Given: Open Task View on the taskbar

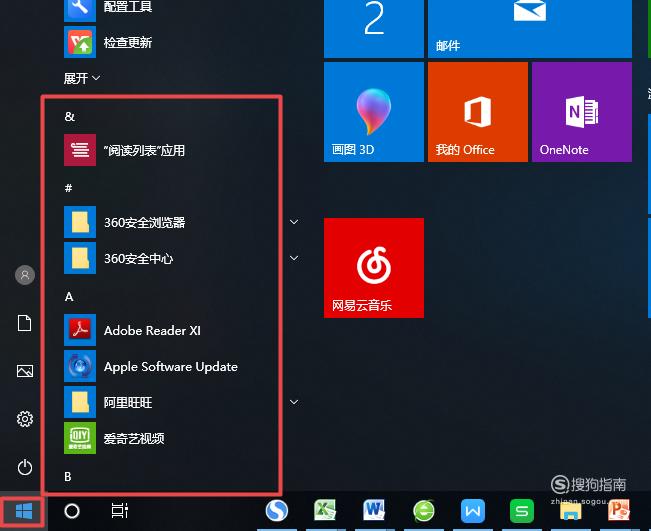Looking at the screenshot, I should pos(120,511).
